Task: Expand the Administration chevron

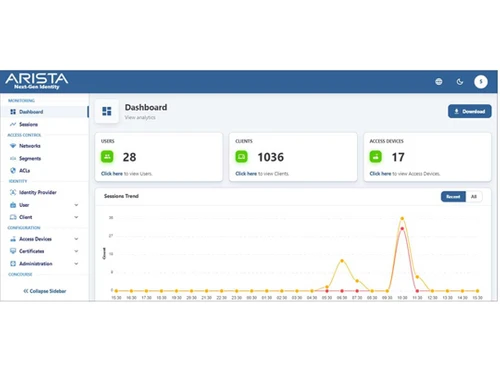Action: point(76,264)
